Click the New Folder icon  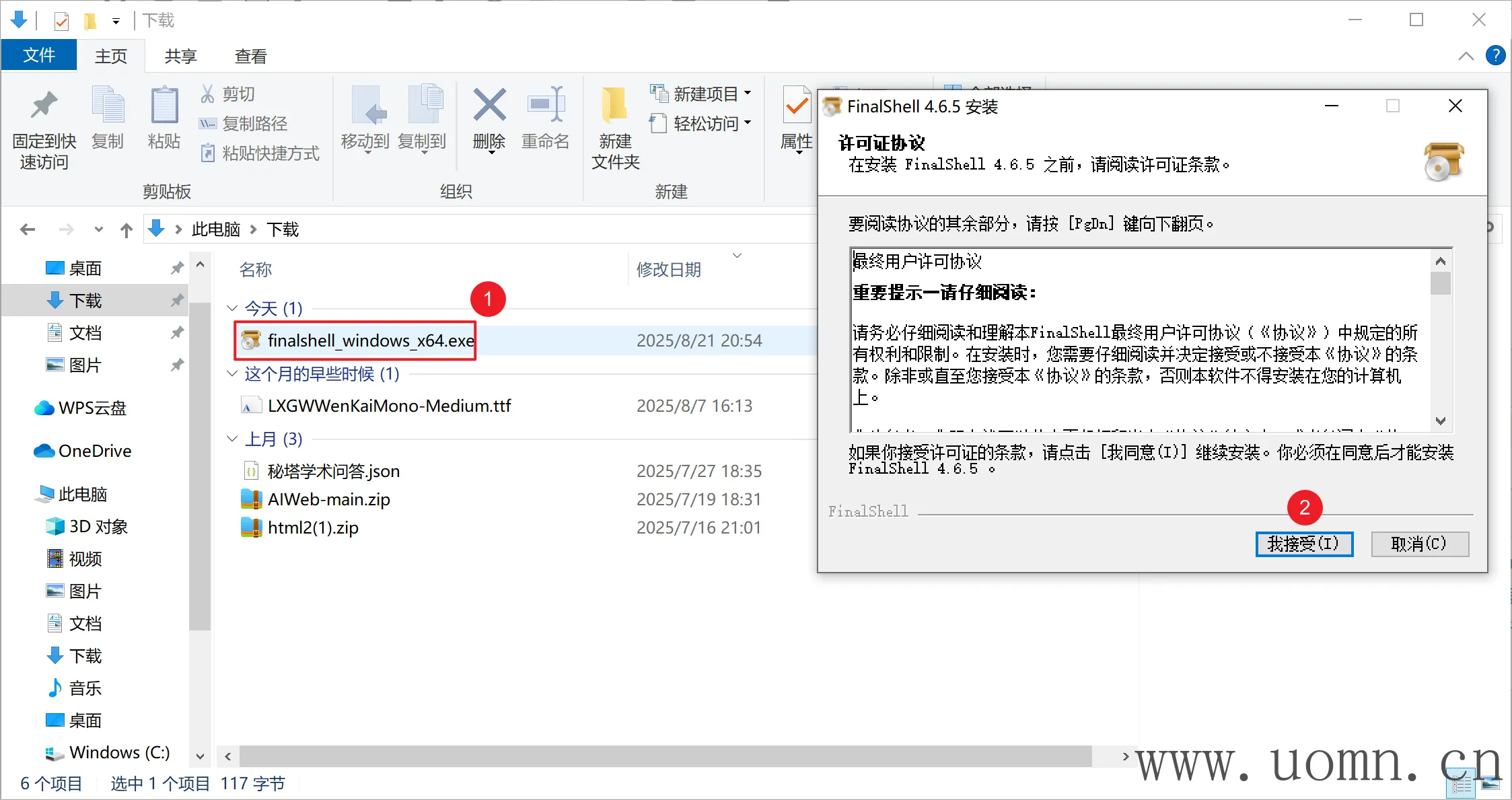pos(614,106)
